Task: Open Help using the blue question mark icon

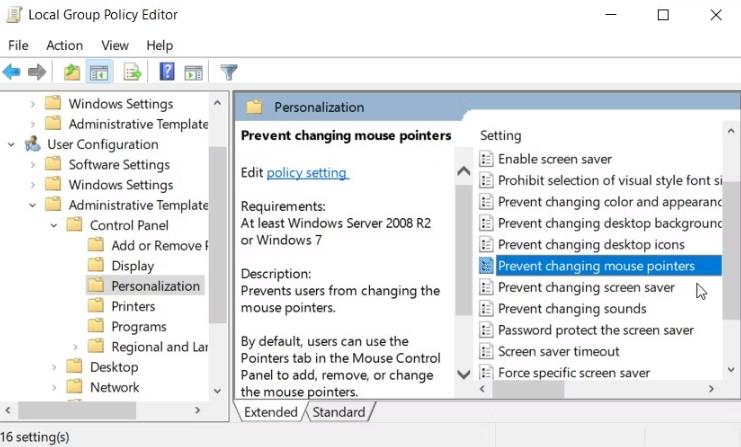Action: tap(167, 72)
